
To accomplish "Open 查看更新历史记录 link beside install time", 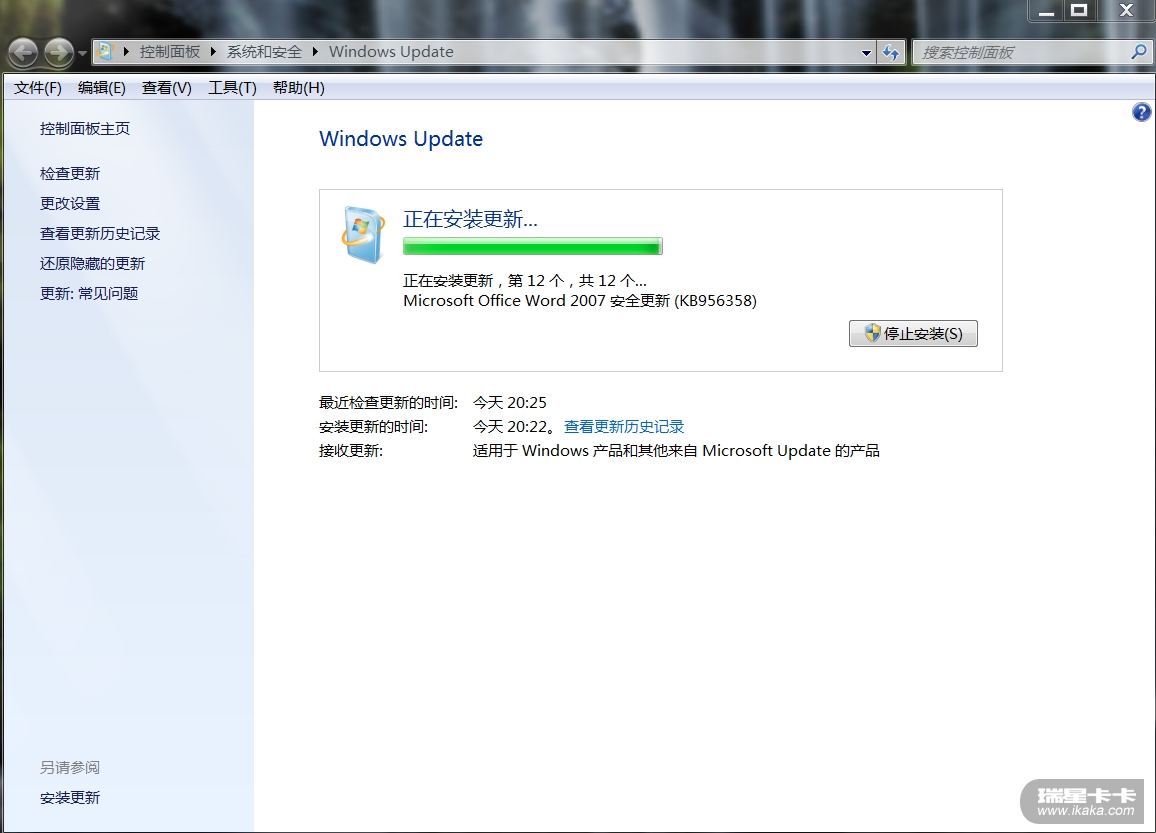I will [624, 427].
